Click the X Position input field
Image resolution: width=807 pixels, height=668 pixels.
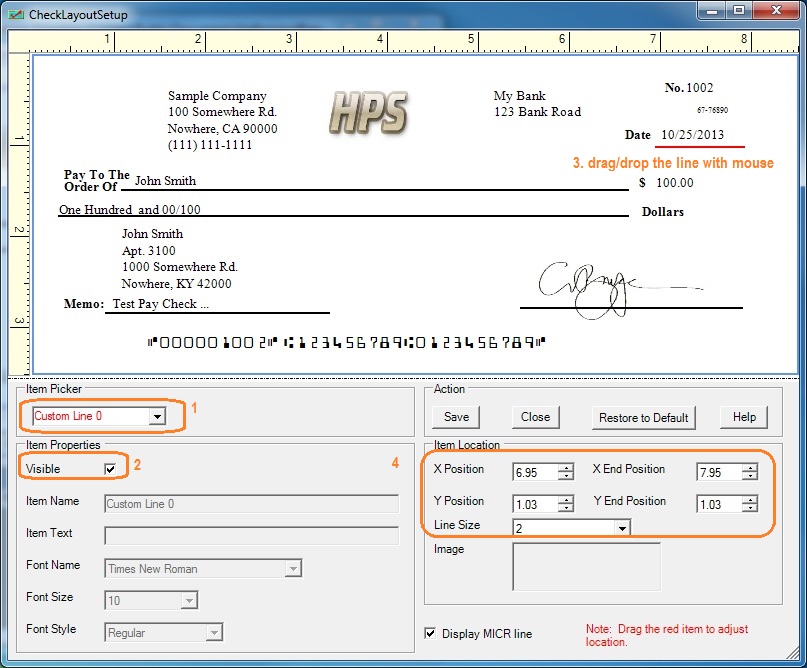coord(534,472)
